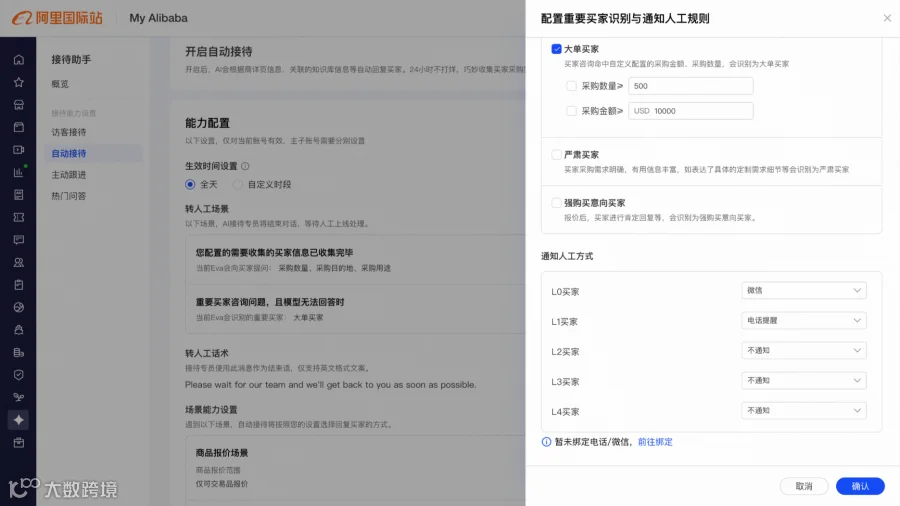Expand the L4买家 不通知 dropdown
The width and height of the screenshot is (900, 506).
pyautogui.click(x=804, y=410)
